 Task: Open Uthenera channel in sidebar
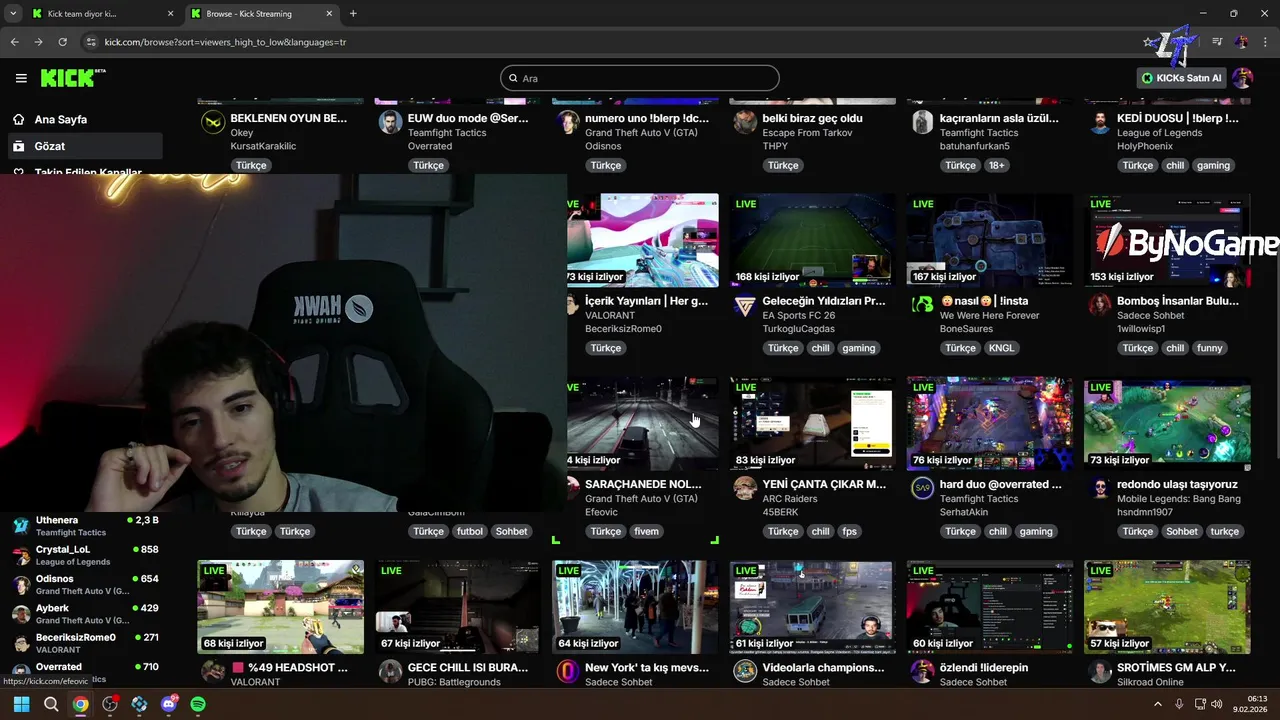click(85, 526)
